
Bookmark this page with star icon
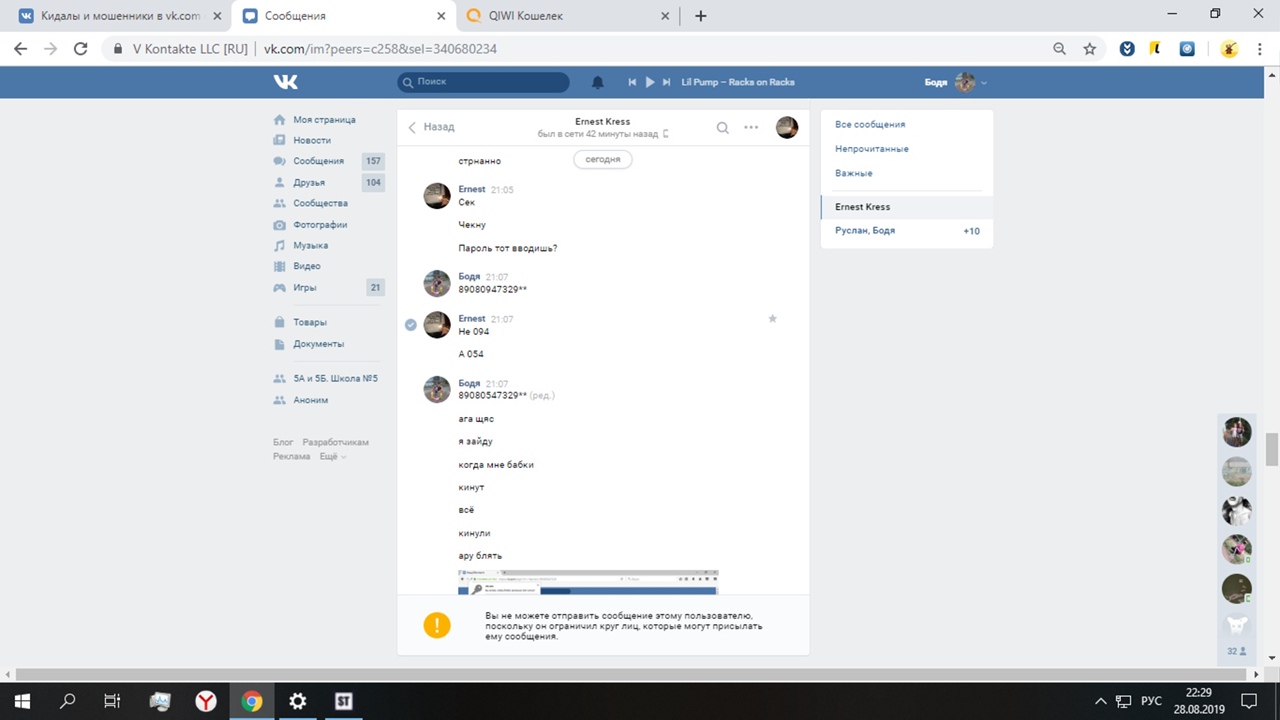point(1090,49)
